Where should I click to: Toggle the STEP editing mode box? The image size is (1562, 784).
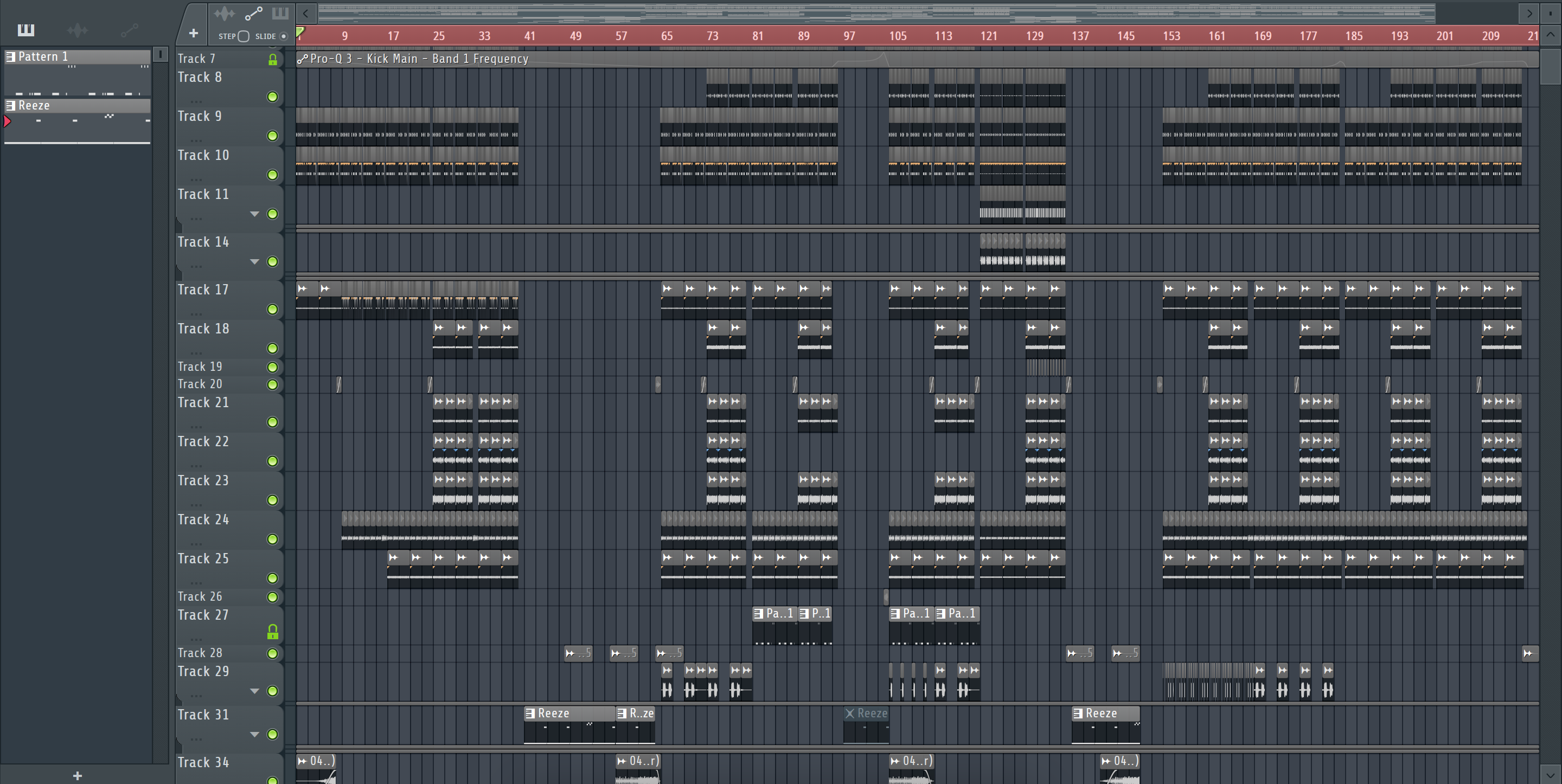click(x=243, y=36)
